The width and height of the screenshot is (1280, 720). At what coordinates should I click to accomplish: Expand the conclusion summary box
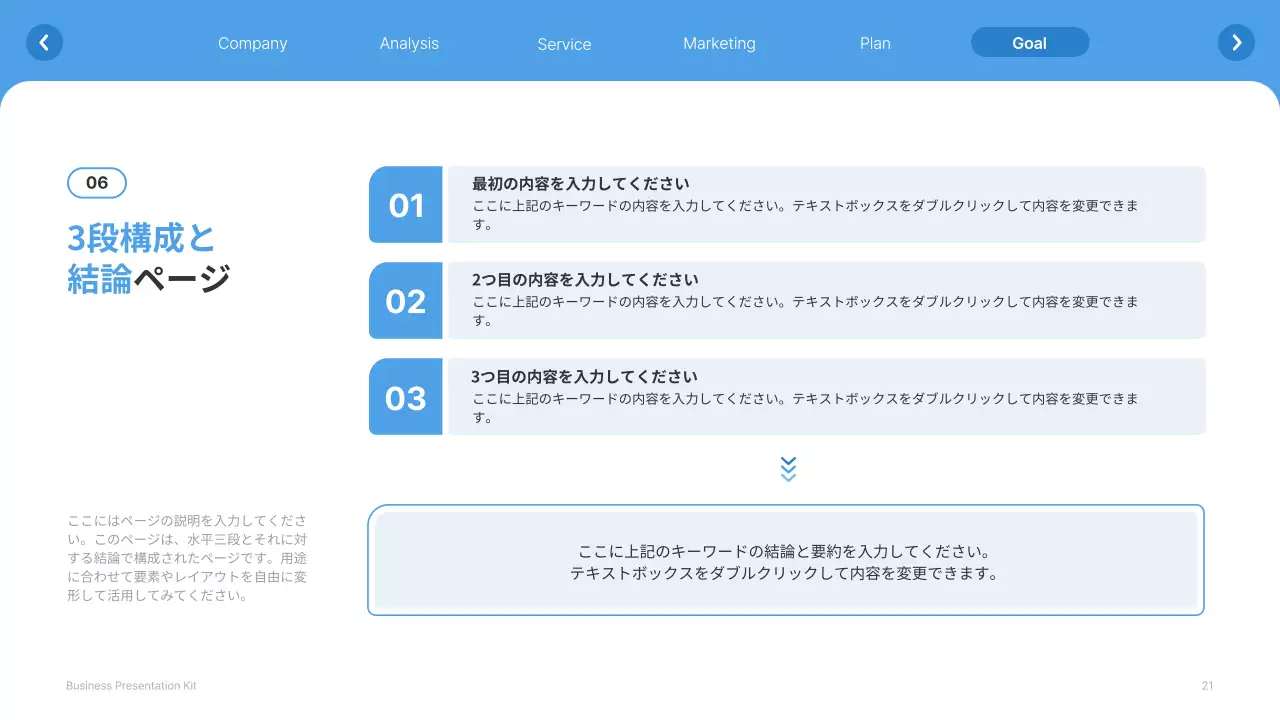point(787,560)
